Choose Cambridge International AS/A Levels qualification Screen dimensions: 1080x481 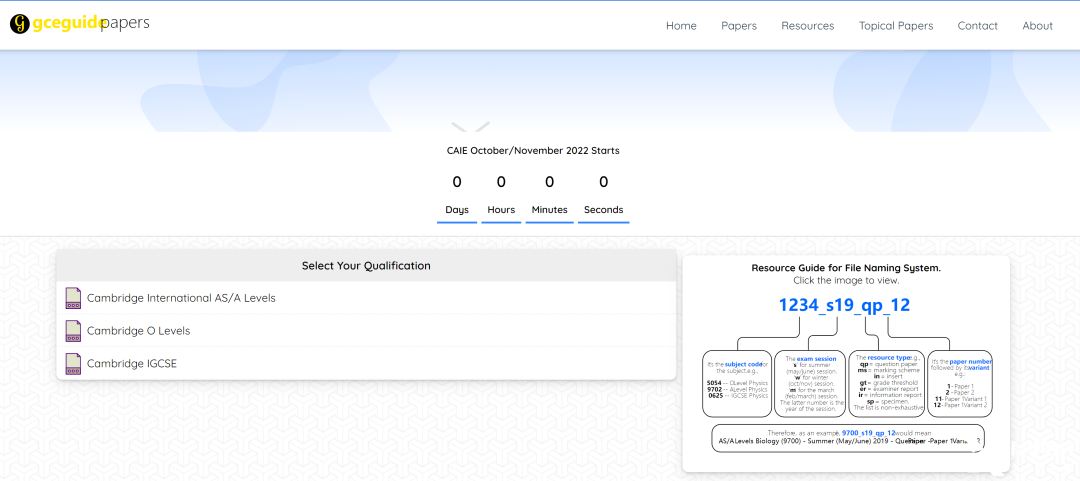pyautogui.click(x=181, y=298)
